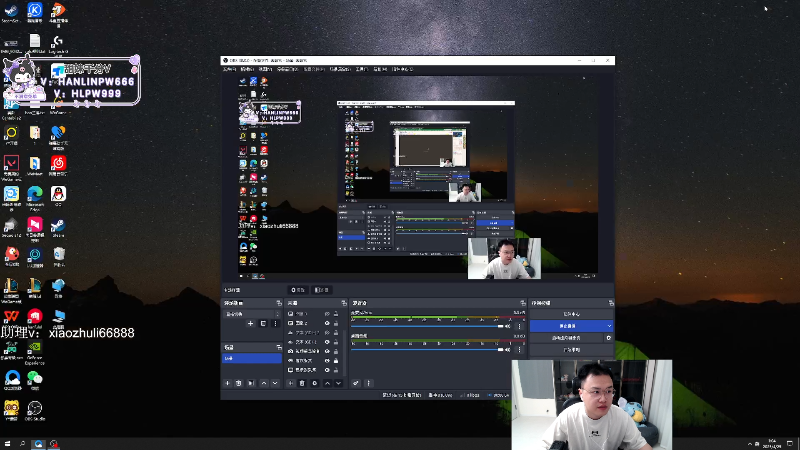Pop out the sources panel dock icon
This screenshot has height=450, width=800.
click(343, 303)
